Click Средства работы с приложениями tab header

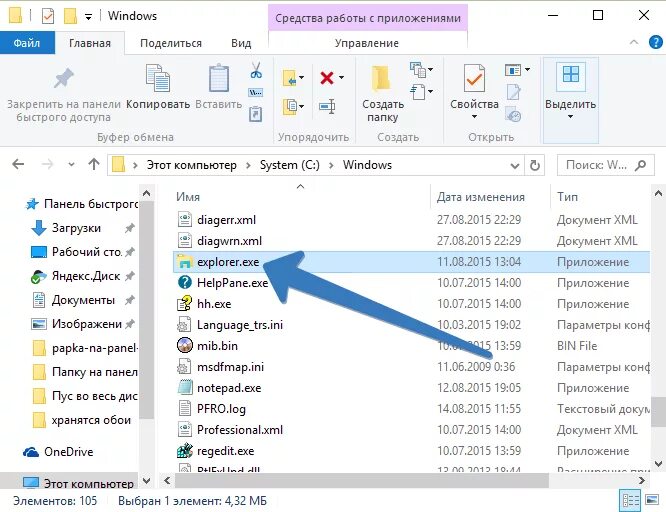point(368,18)
